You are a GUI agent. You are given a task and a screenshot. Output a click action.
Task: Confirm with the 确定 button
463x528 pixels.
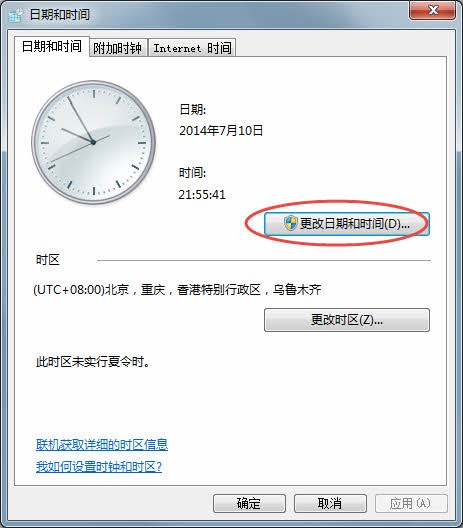click(x=249, y=503)
